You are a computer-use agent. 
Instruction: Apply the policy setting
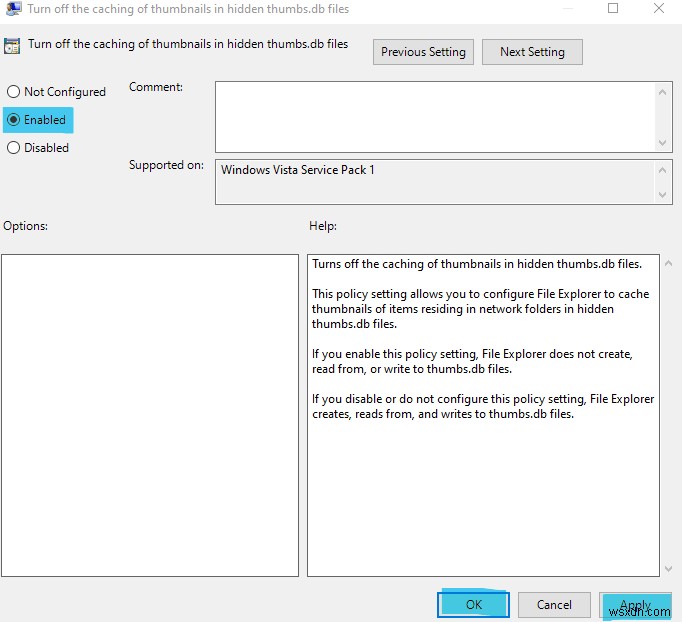(635, 604)
